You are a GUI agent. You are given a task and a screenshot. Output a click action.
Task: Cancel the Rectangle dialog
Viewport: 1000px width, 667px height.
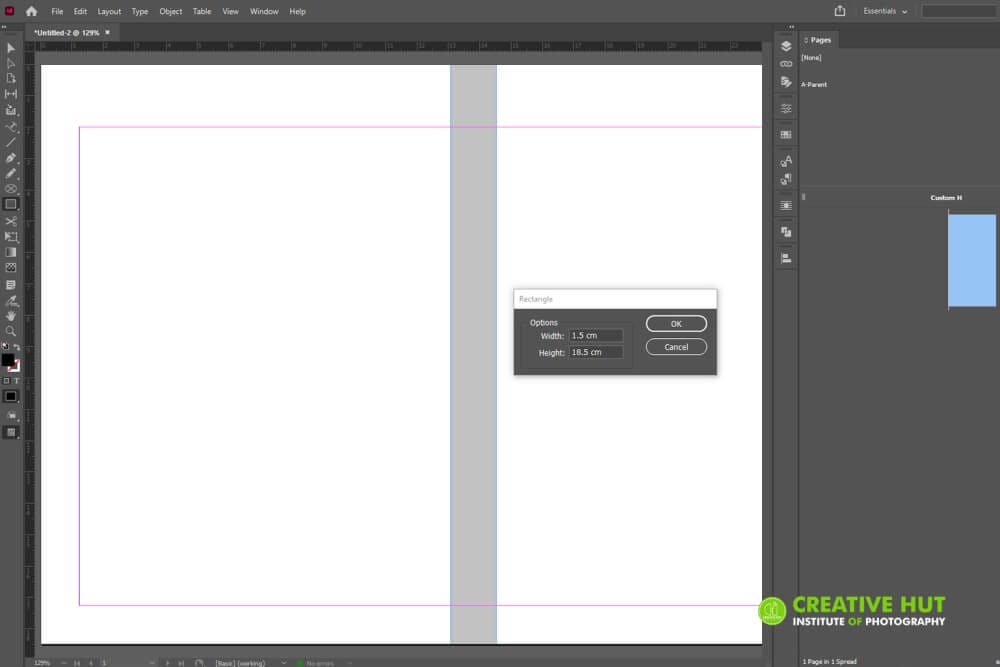pyautogui.click(x=676, y=346)
